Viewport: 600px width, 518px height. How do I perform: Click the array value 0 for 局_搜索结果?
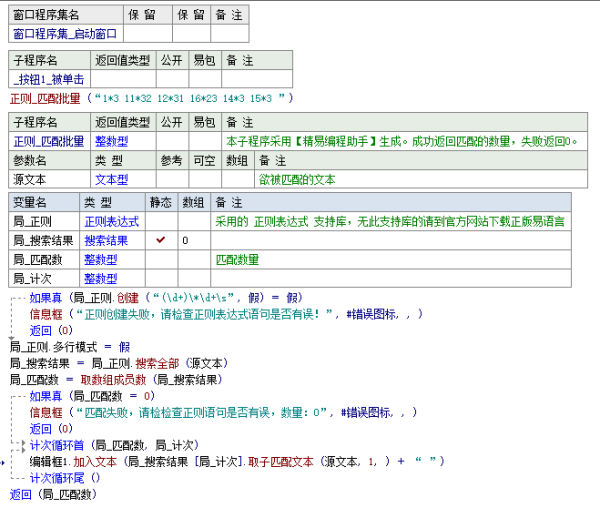[x=184, y=241]
